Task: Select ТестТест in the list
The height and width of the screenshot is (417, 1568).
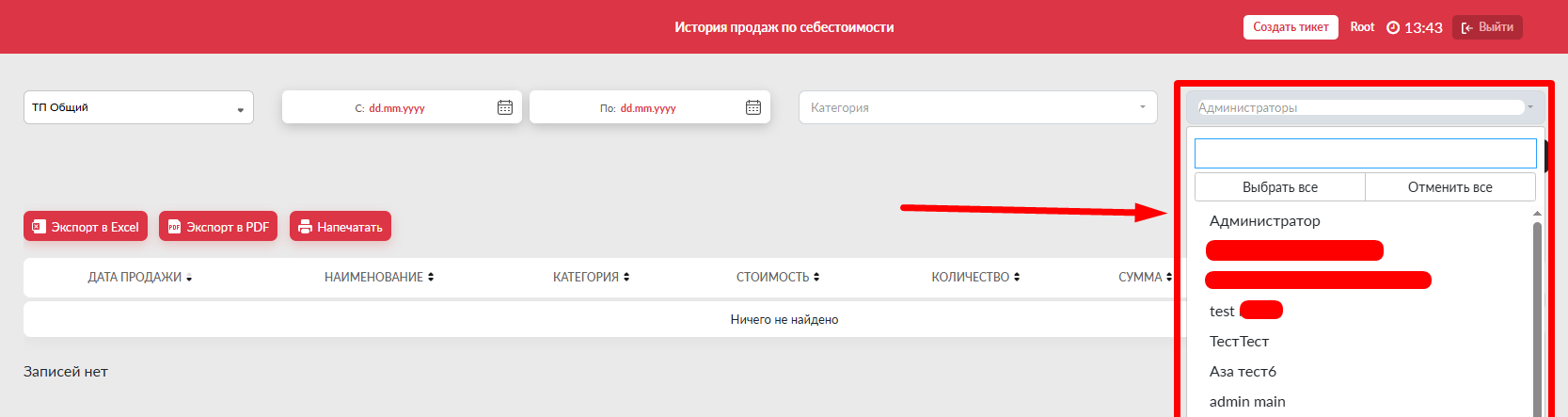Action: (x=1239, y=342)
